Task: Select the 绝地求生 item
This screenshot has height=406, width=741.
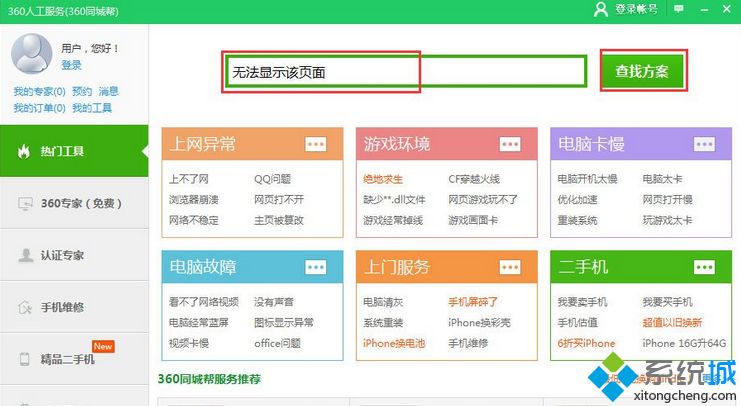Action: 383,179
